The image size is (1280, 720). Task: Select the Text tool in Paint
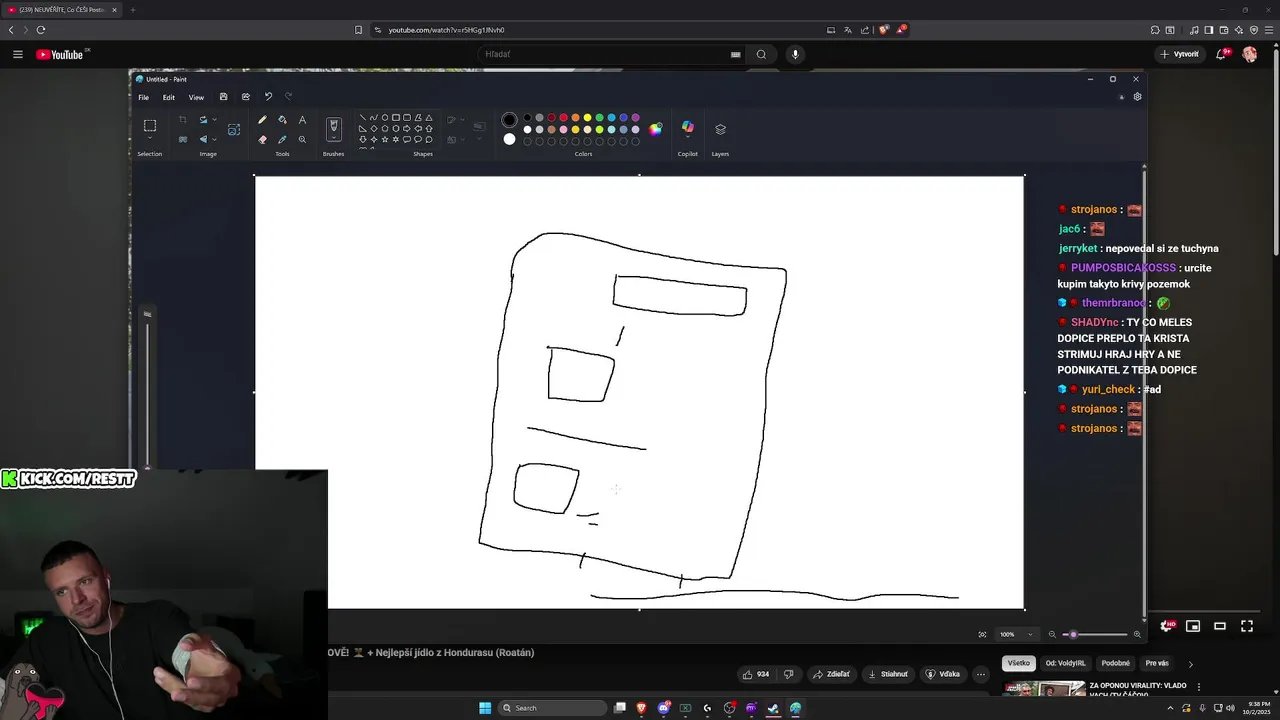tap(302, 120)
